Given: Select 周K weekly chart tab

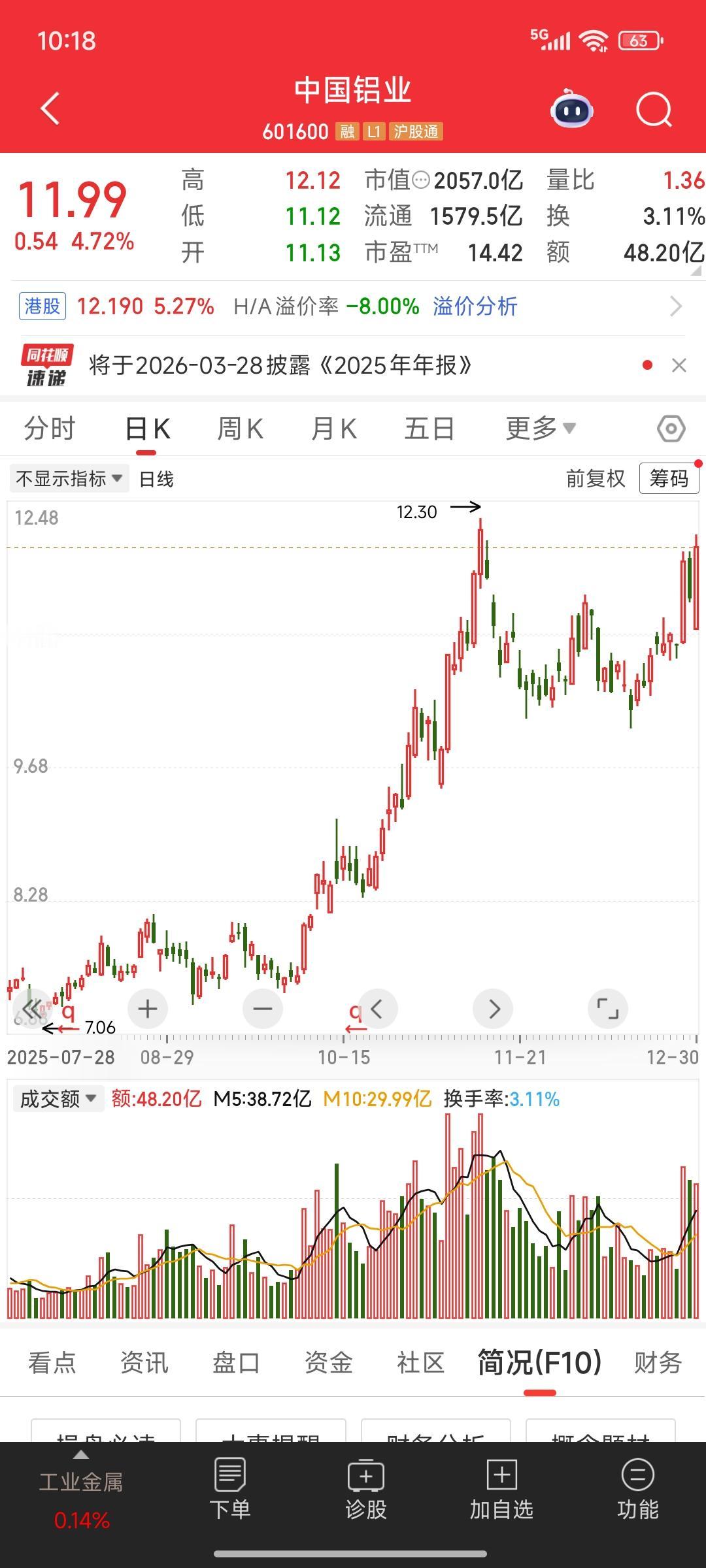Looking at the screenshot, I should [240, 429].
